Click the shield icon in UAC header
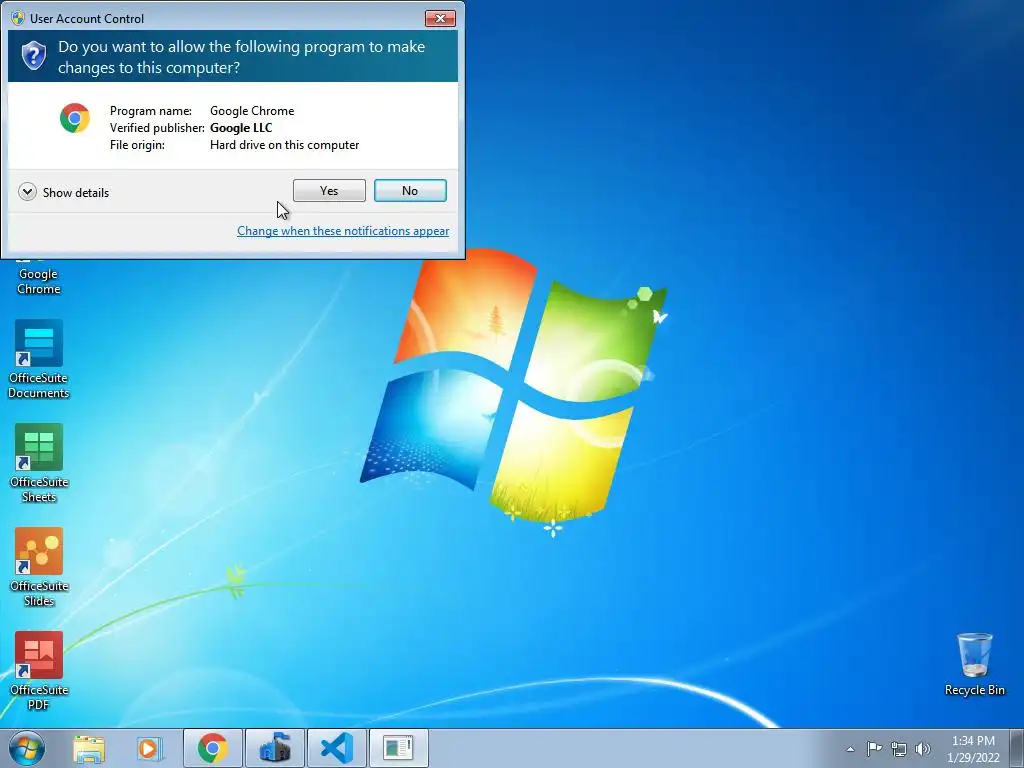This screenshot has width=1024, height=768. [34, 56]
